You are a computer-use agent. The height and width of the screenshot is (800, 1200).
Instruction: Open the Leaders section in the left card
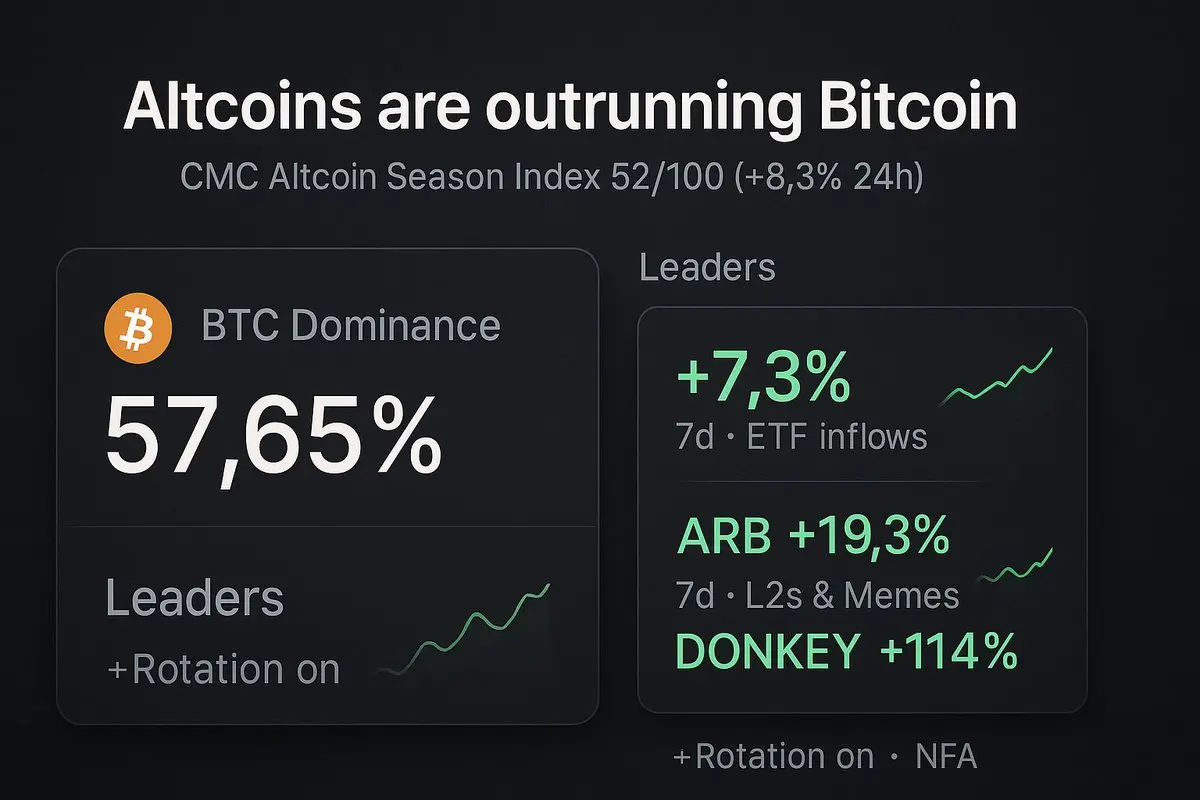195,598
